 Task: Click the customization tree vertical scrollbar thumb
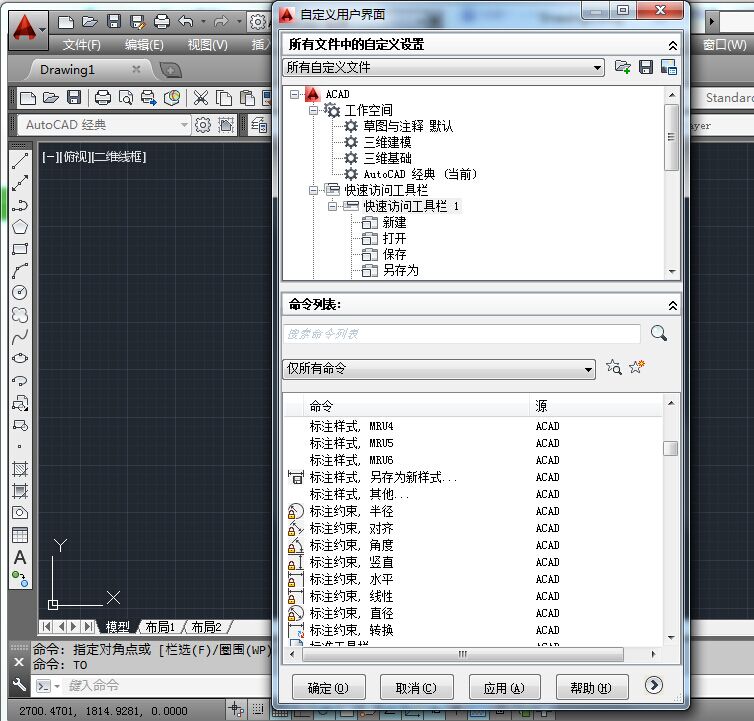(x=671, y=137)
